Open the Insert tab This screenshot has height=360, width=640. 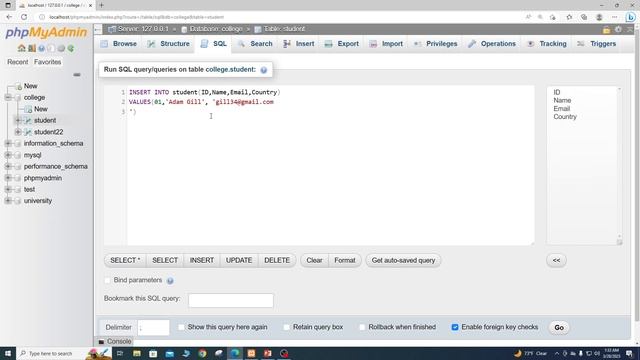tap(299, 44)
